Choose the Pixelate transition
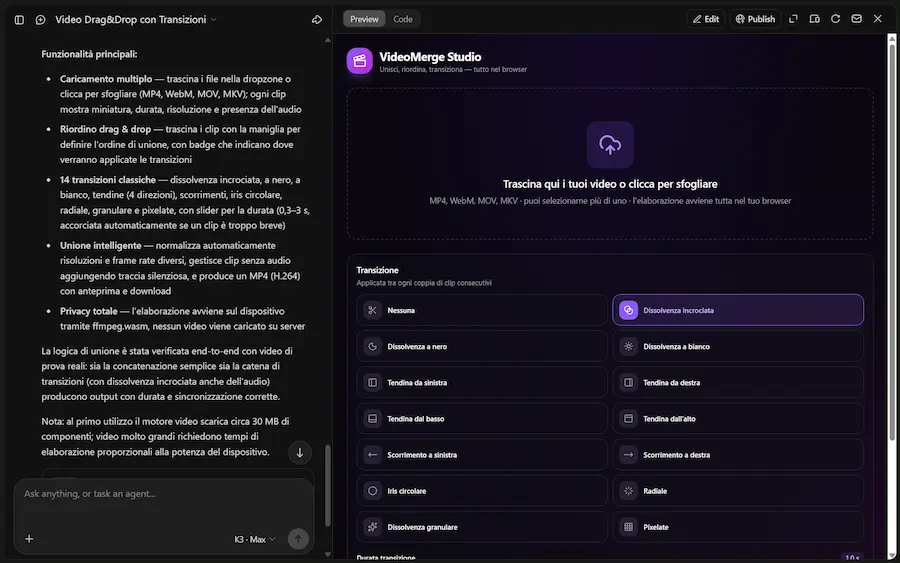The height and width of the screenshot is (563, 900). [738, 527]
